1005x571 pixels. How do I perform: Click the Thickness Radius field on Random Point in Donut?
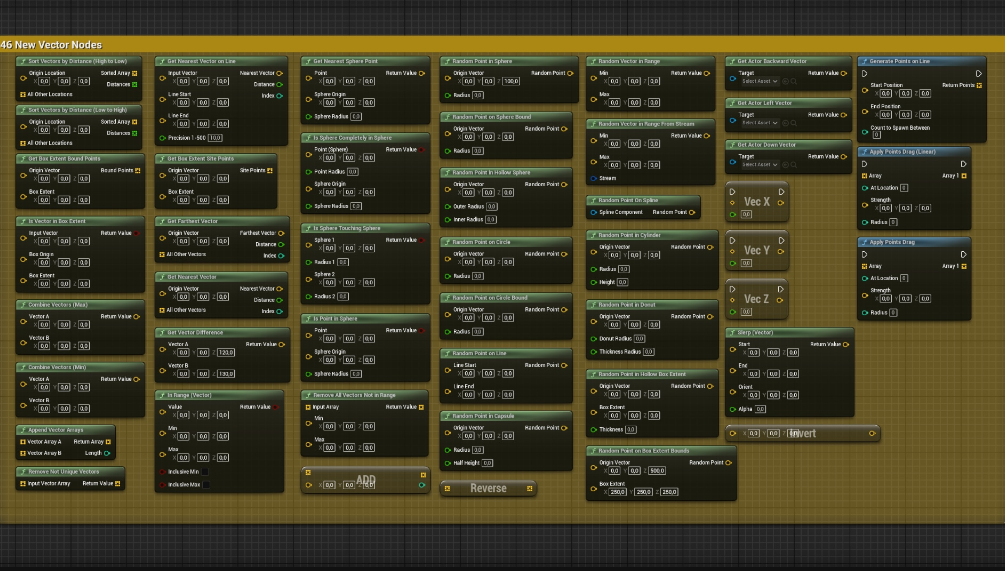[x=649, y=351]
